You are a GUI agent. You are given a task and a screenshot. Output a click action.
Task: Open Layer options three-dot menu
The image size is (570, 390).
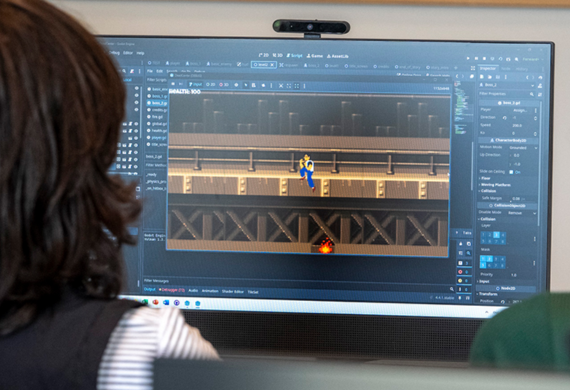point(535,239)
